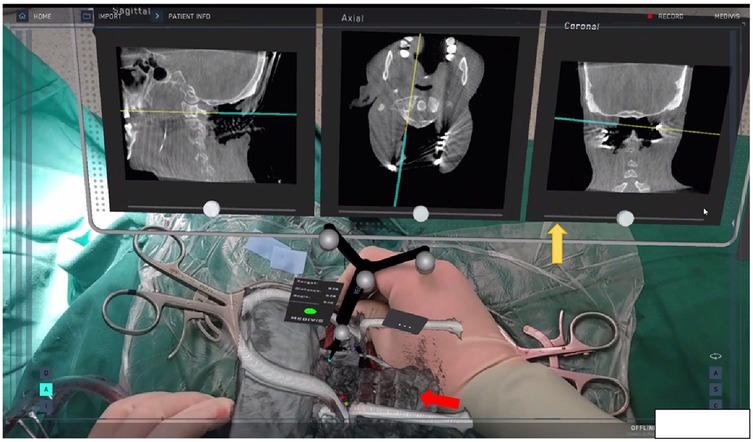The height and width of the screenshot is (442, 753).
Task: Click the Sagittal panel title
Action: point(132,11)
